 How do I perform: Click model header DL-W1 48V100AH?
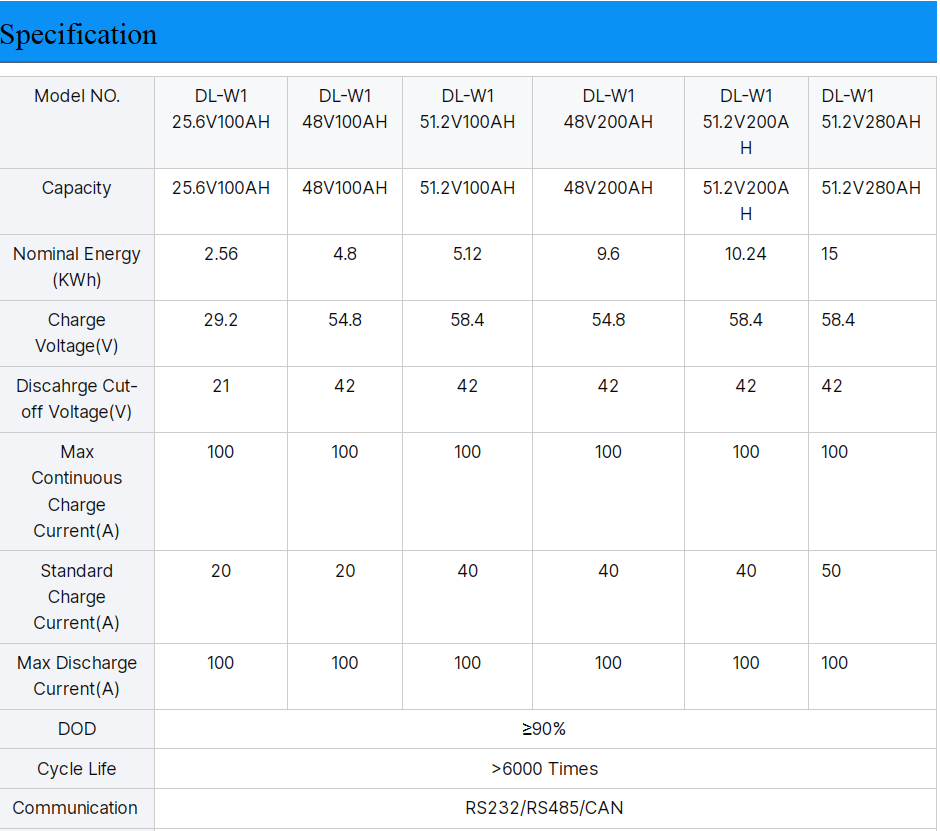345,109
